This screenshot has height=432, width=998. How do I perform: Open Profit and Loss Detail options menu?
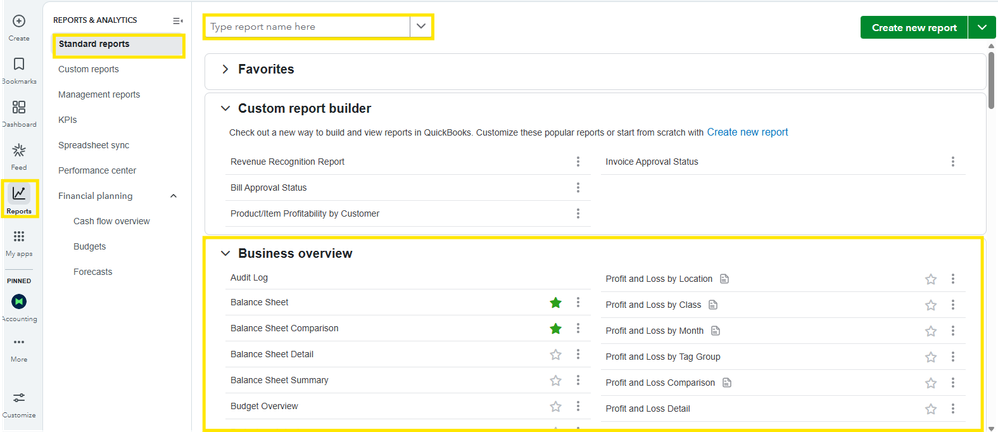[953, 408]
